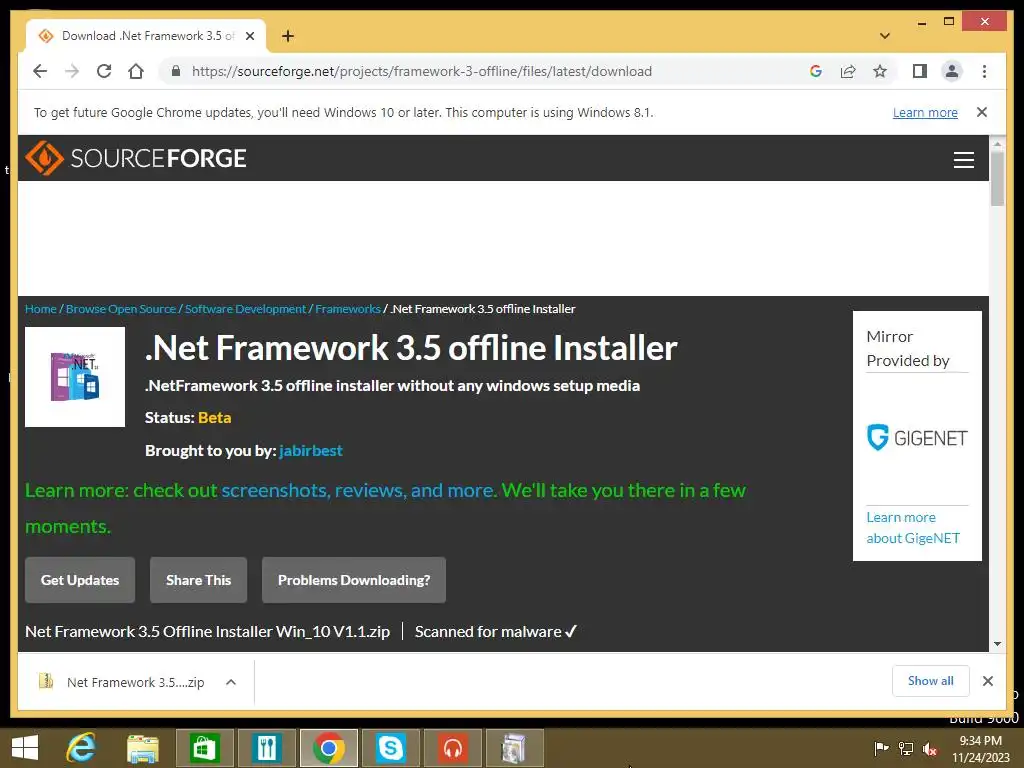The height and width of the screenshot is (768, 1024).
Task: Launch Internet Explorer from taskbar
Action: point(81,748)
